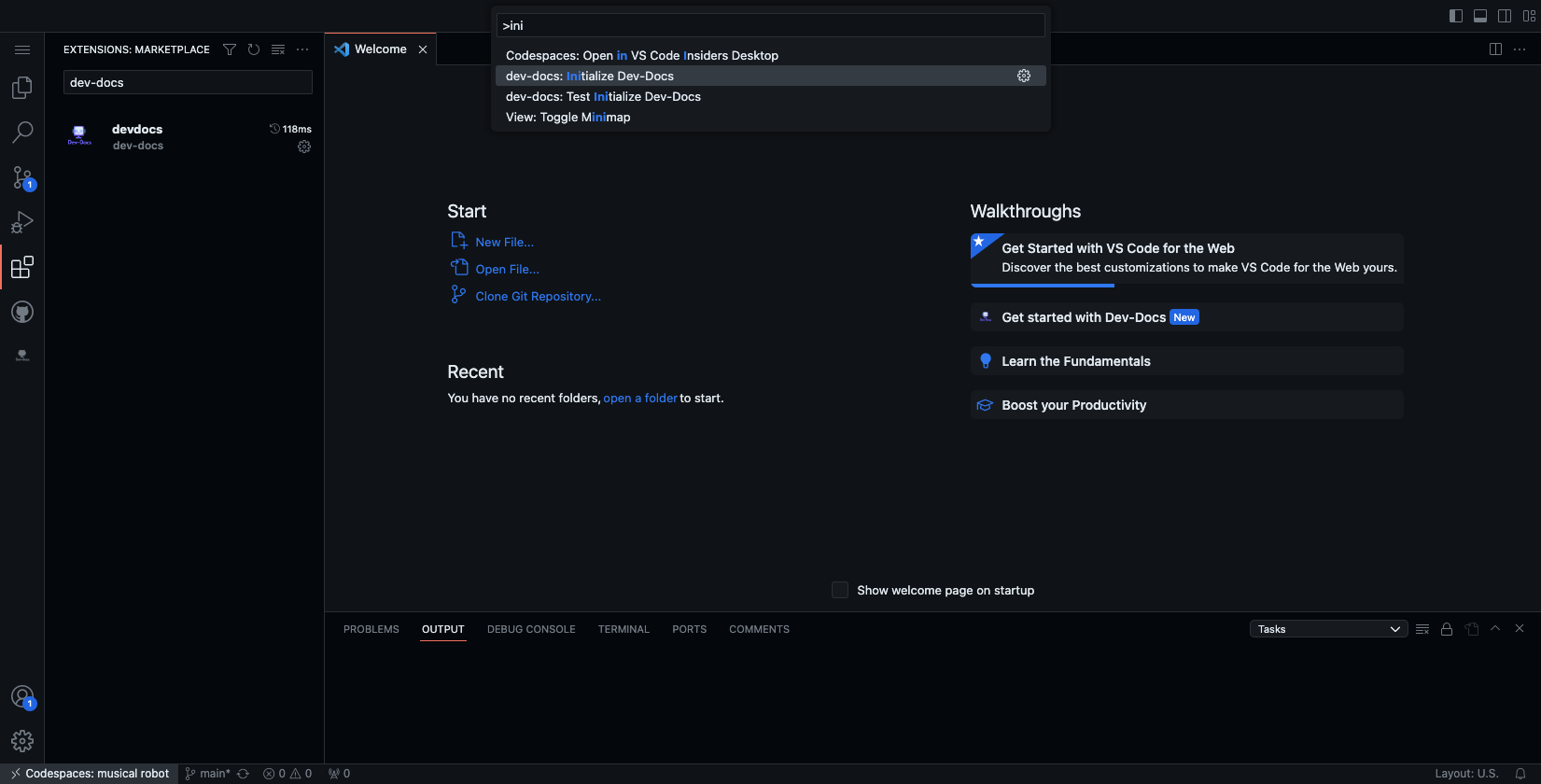Open the Source Control view
This screenshot has width=1541, height=784.
pos(22,177)
